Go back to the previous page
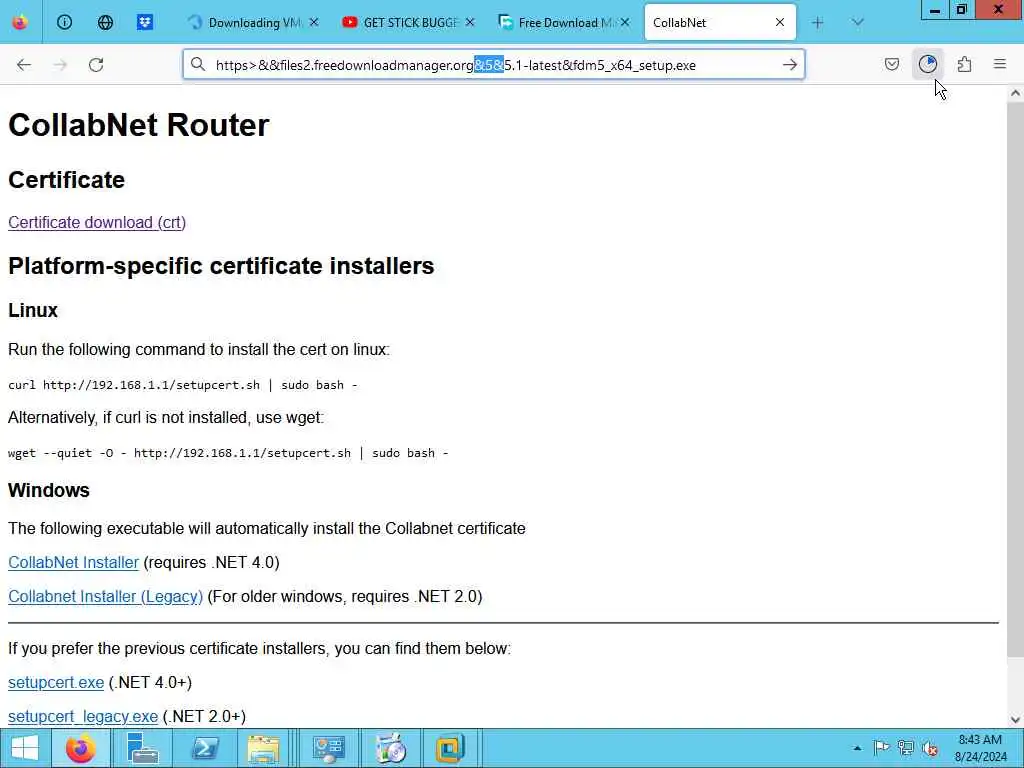This screenshot has width=1024, height=768. click(24, 65)
